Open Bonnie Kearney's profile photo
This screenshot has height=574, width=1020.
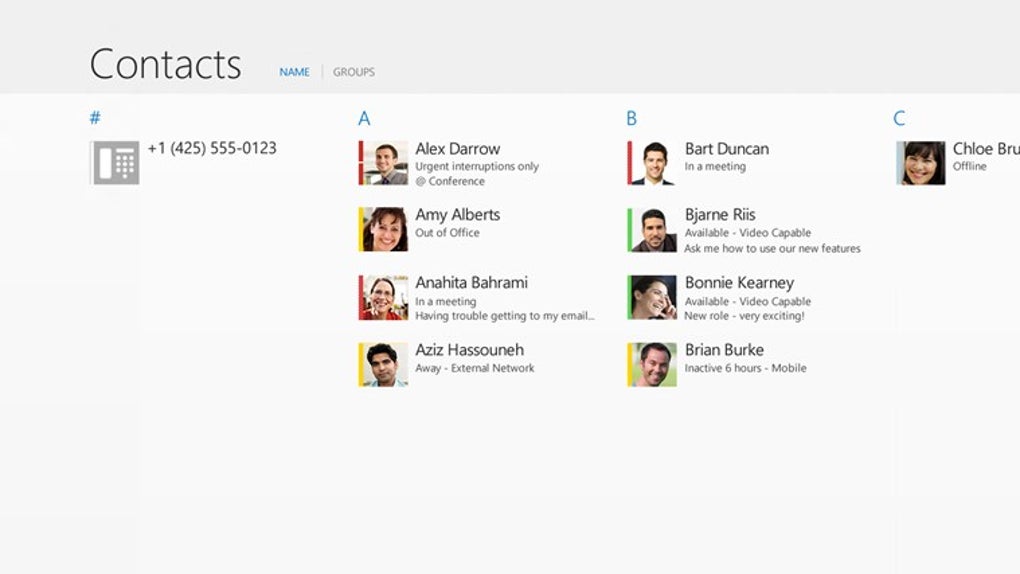(x=654, y=297)
